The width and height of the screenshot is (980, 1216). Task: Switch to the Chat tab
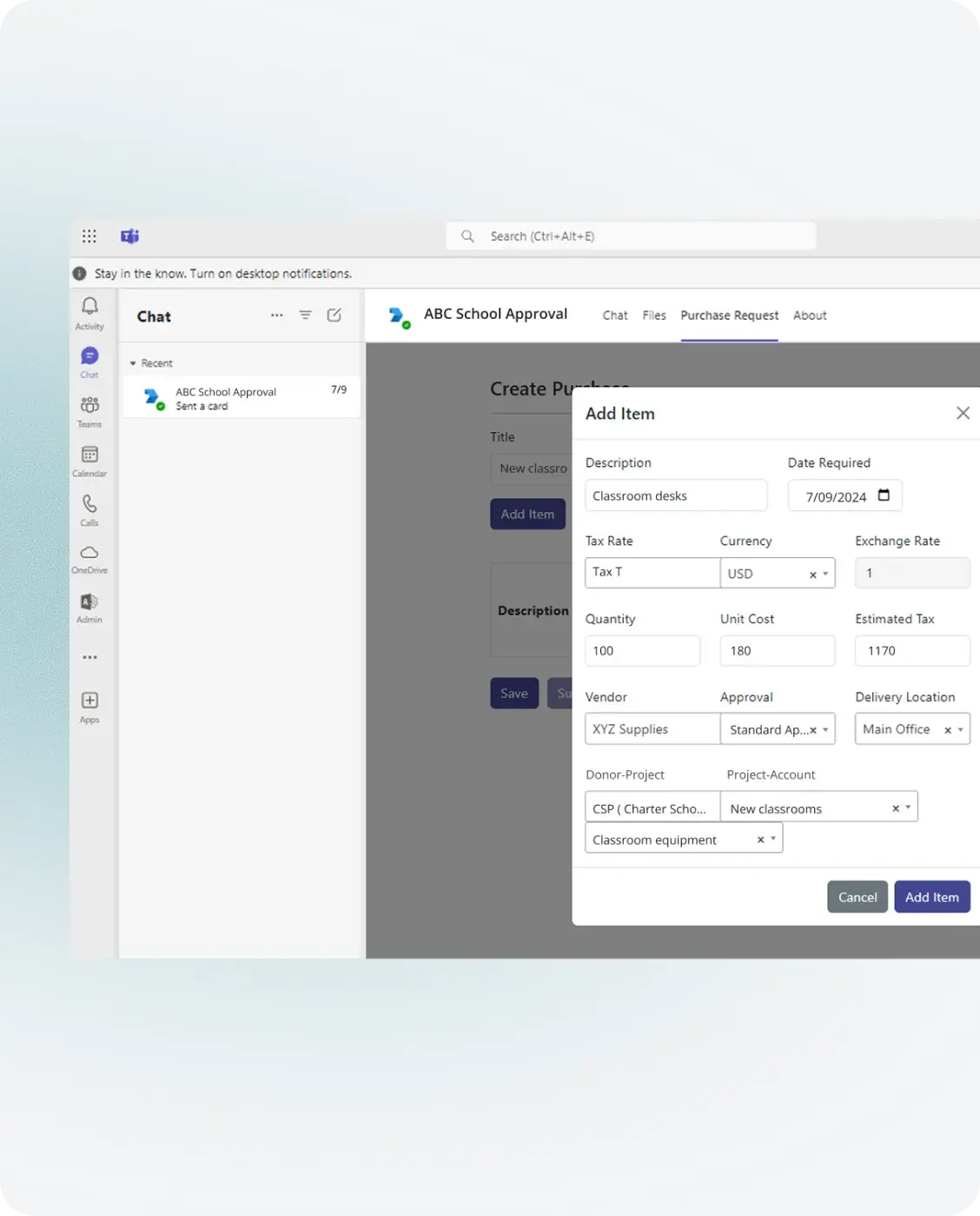[x=615, y=316]
